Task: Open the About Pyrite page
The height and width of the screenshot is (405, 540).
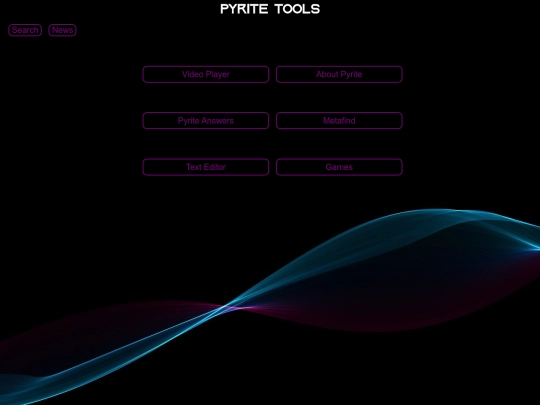Action: pos(339,74)
